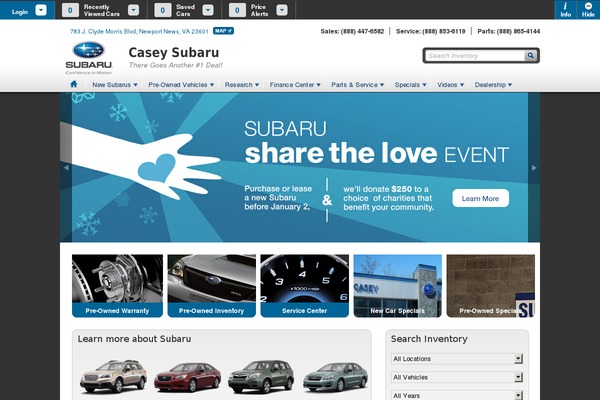Open the New Car Specials tile

pyautogui.click(x=398, y=286)
